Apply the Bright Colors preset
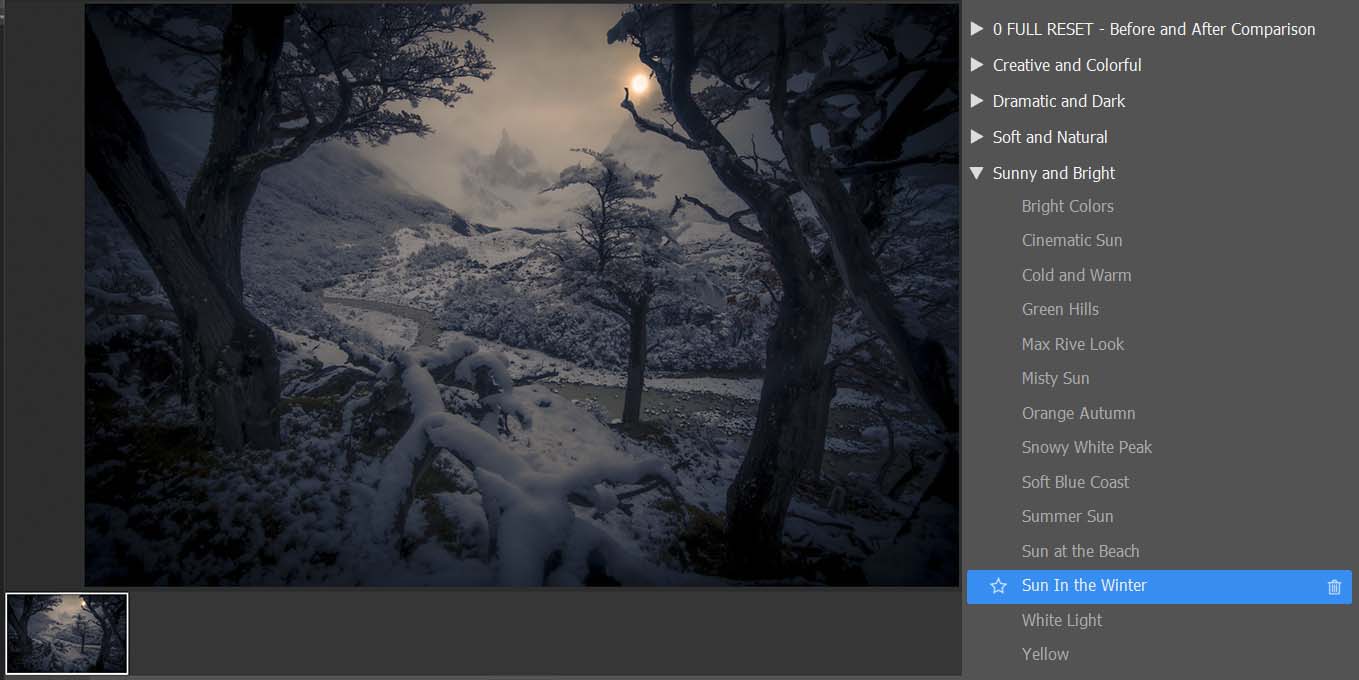 (x=1067, y=206)
